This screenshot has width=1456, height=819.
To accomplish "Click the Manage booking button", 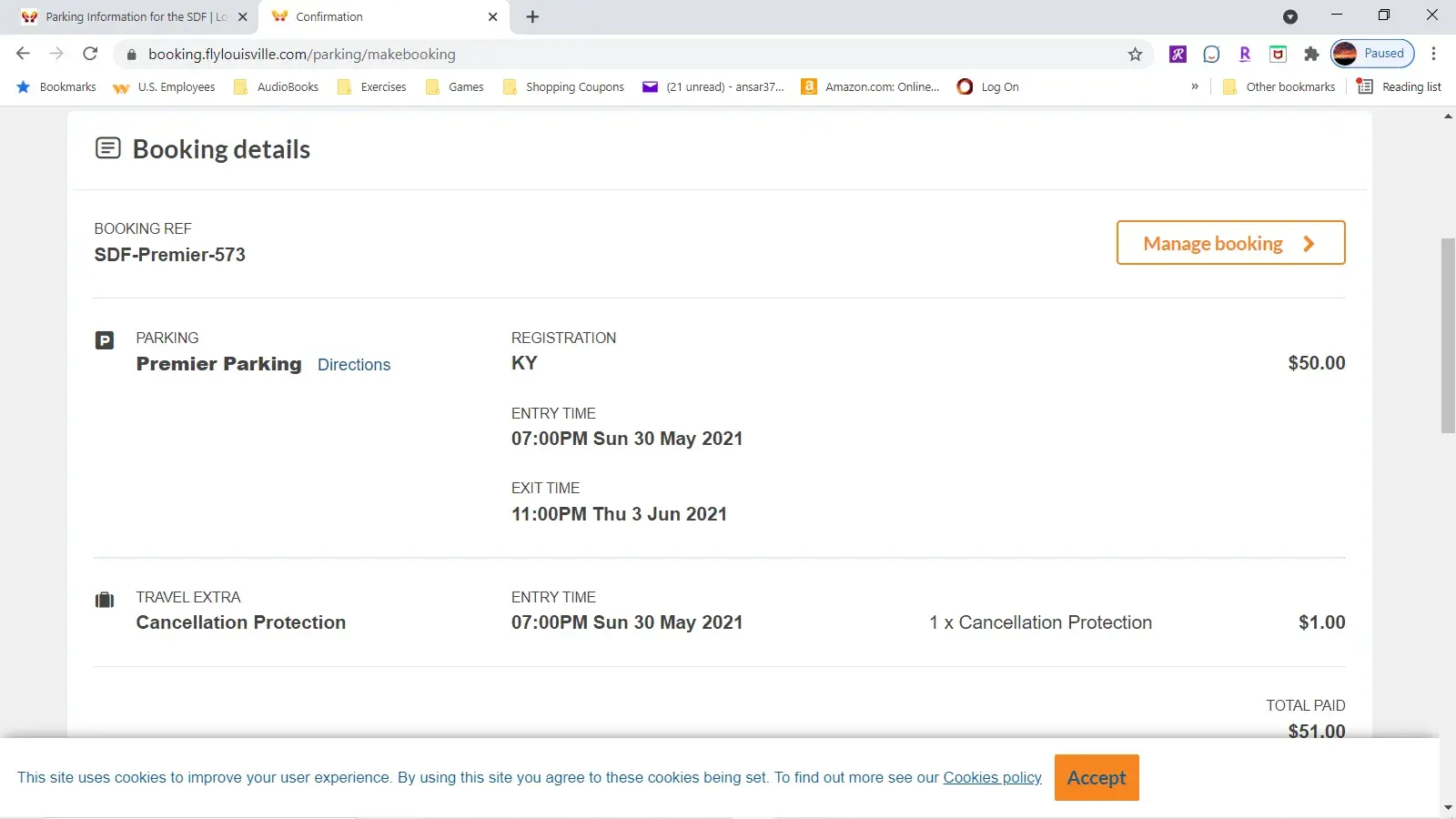I will 1229,243.
